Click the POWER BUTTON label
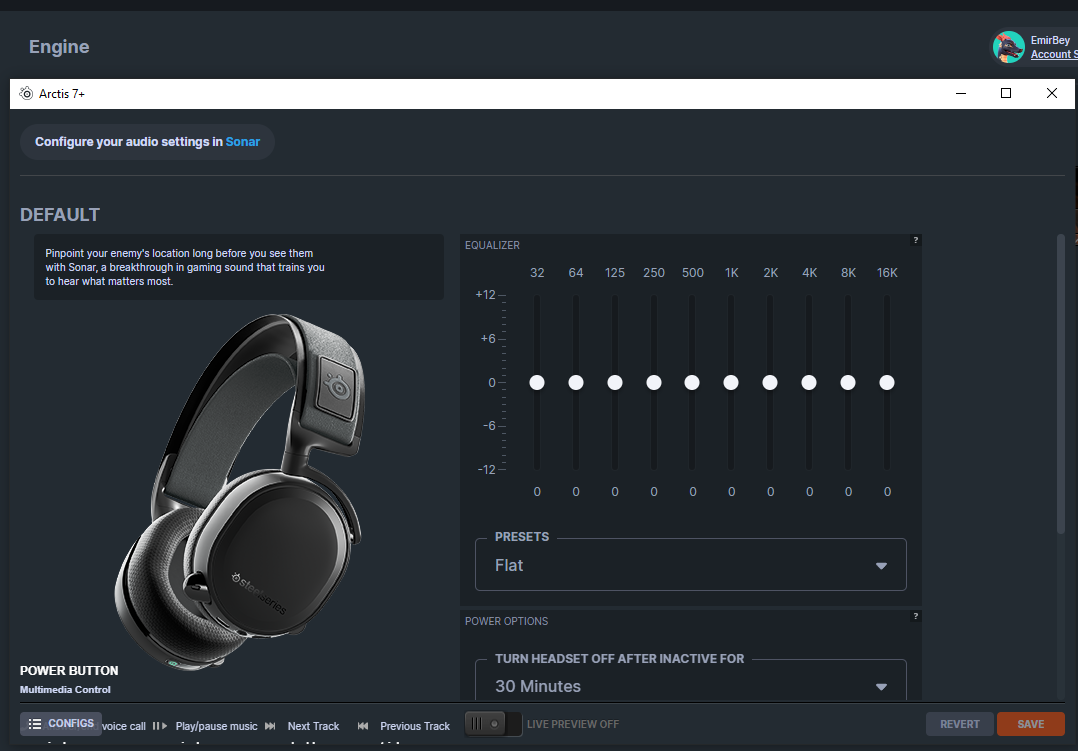 click(69, 671)
